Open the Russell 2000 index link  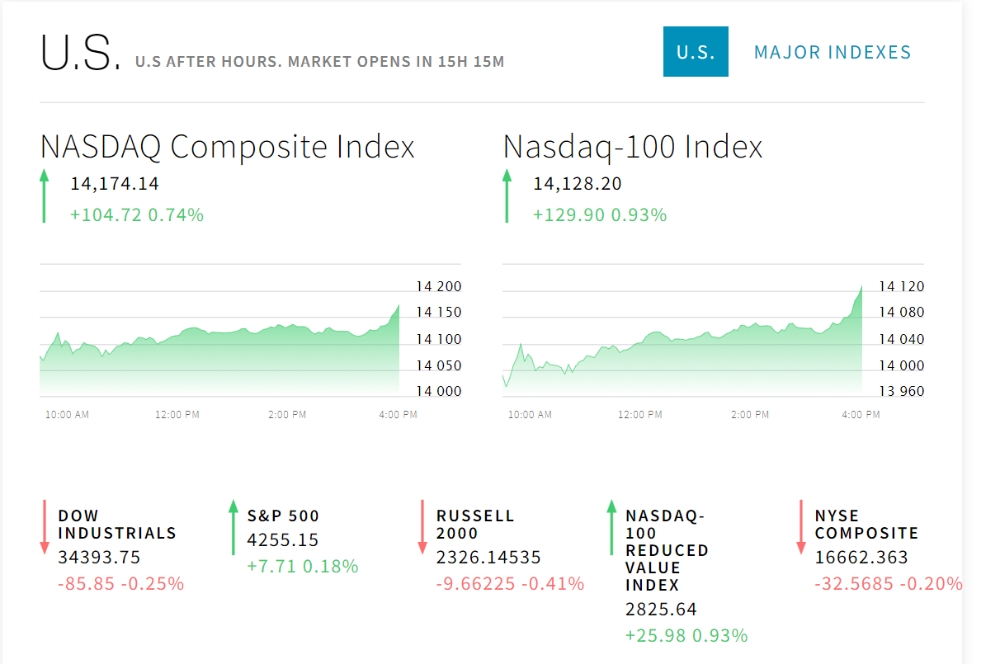[x=474, y=524]
